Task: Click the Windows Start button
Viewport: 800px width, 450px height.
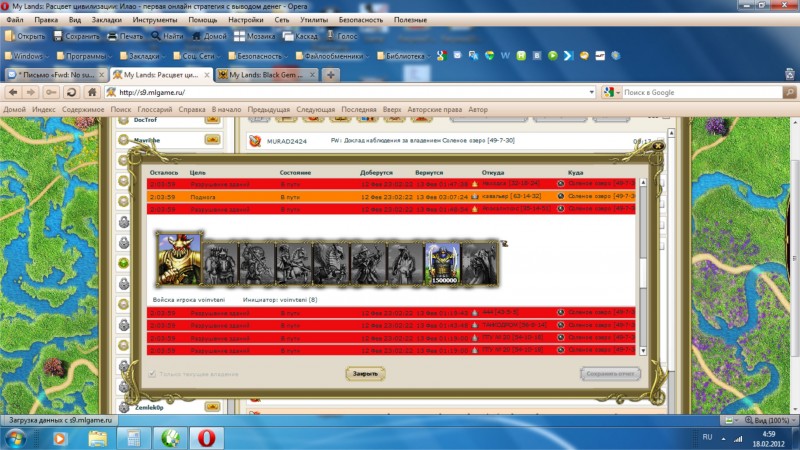Action: click(17, 437)
